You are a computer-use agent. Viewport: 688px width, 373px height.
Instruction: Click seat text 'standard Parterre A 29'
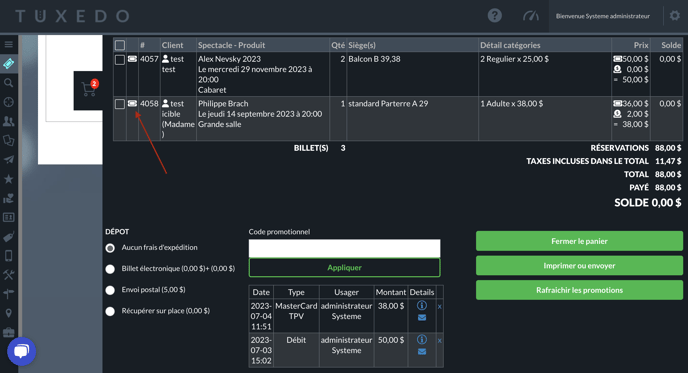(388, 104)
